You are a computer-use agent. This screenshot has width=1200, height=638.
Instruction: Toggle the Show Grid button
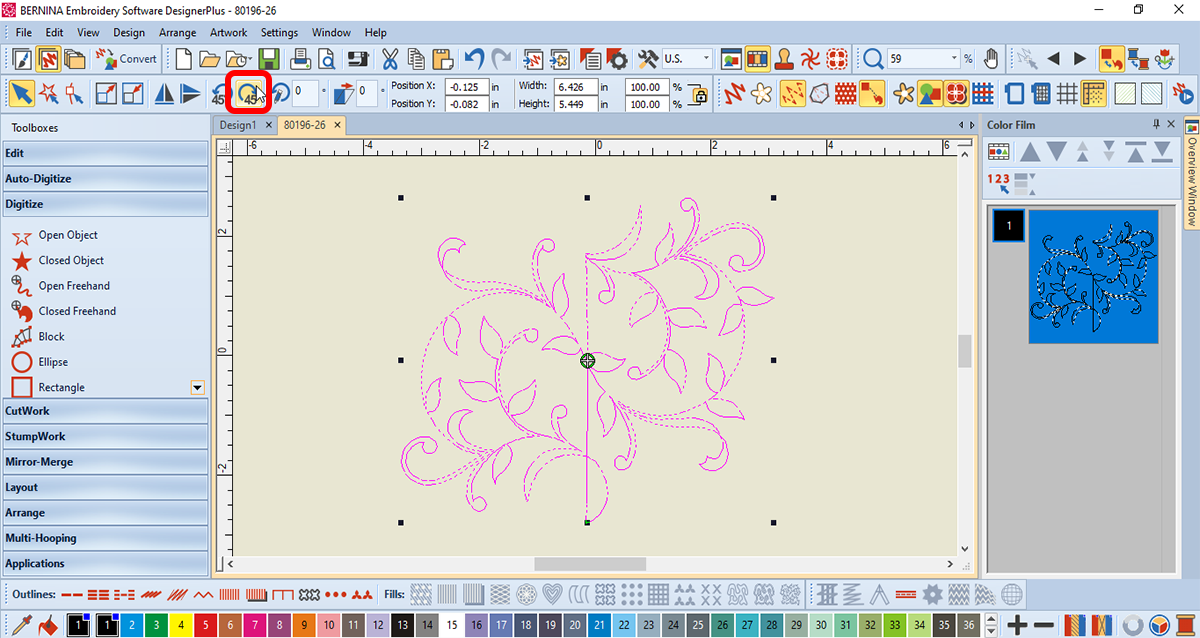click(1067, 94)
